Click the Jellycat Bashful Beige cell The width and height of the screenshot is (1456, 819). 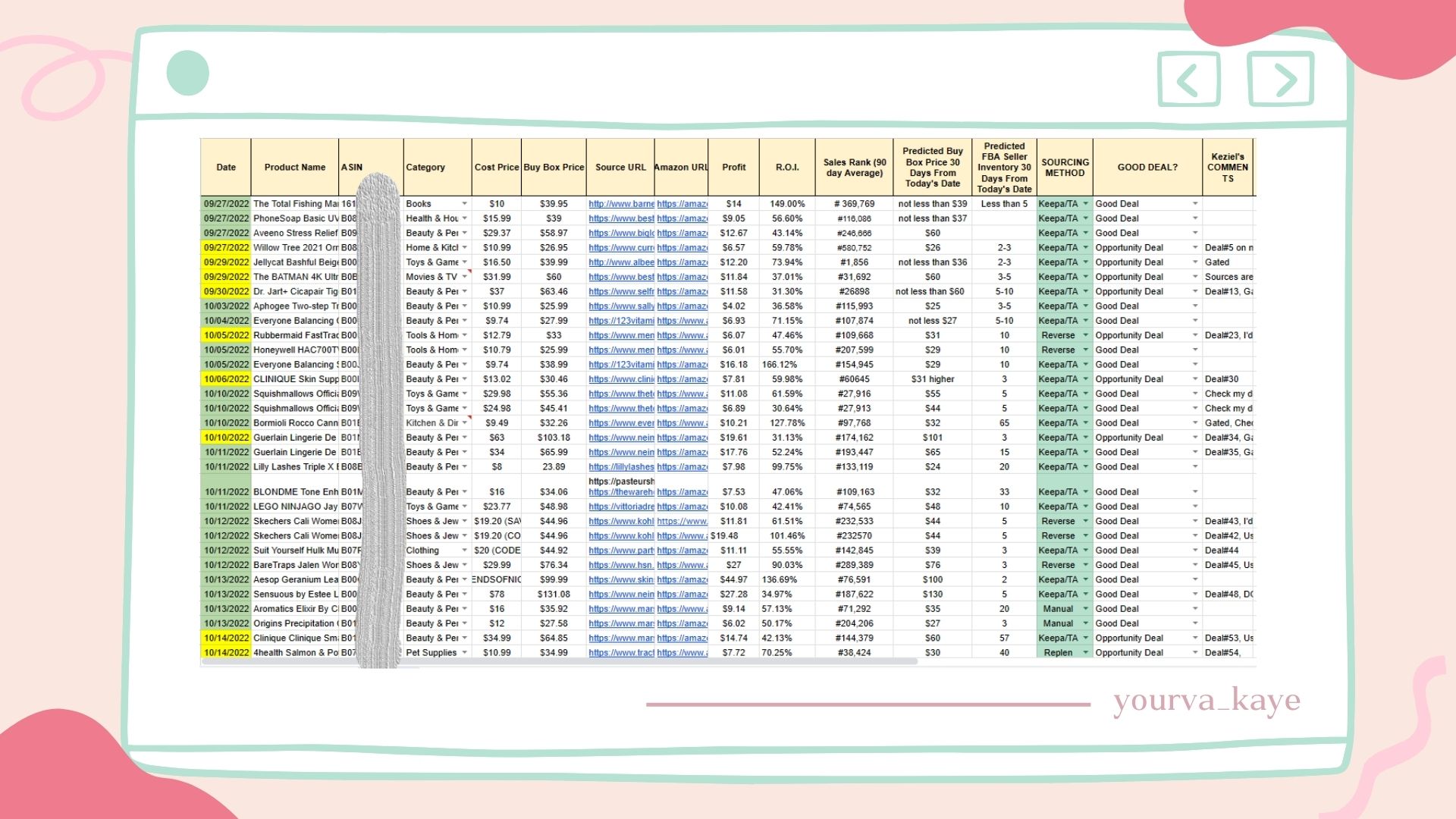tap(295, 262)
